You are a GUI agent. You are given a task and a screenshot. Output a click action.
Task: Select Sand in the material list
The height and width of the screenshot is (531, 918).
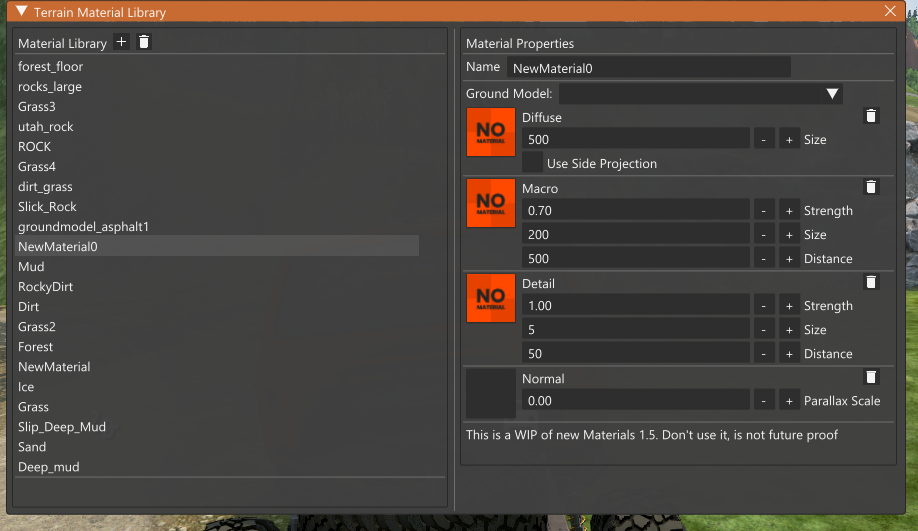[217, 446]
